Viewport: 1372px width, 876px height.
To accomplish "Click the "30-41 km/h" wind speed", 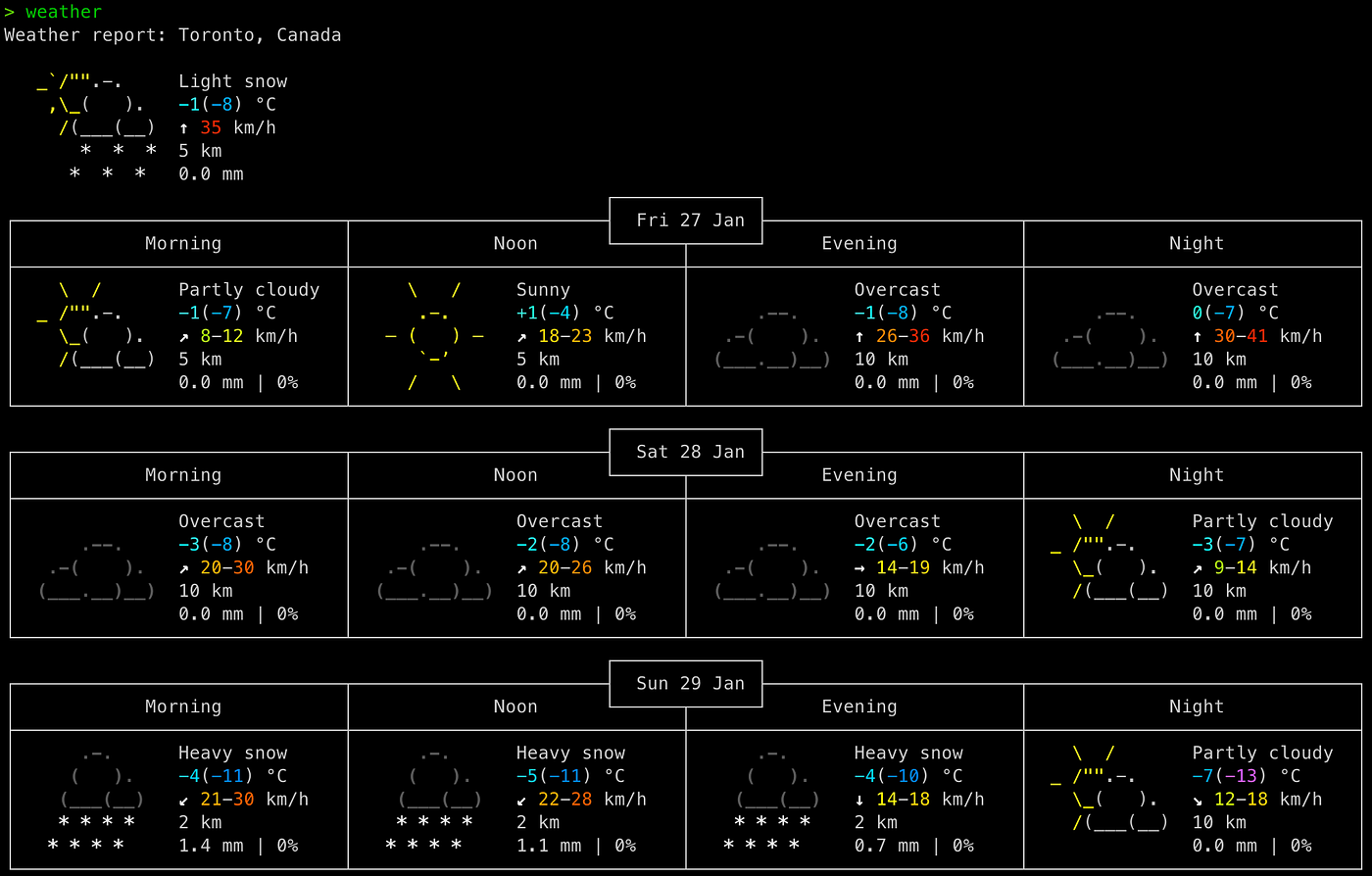I will (1268, 336).
